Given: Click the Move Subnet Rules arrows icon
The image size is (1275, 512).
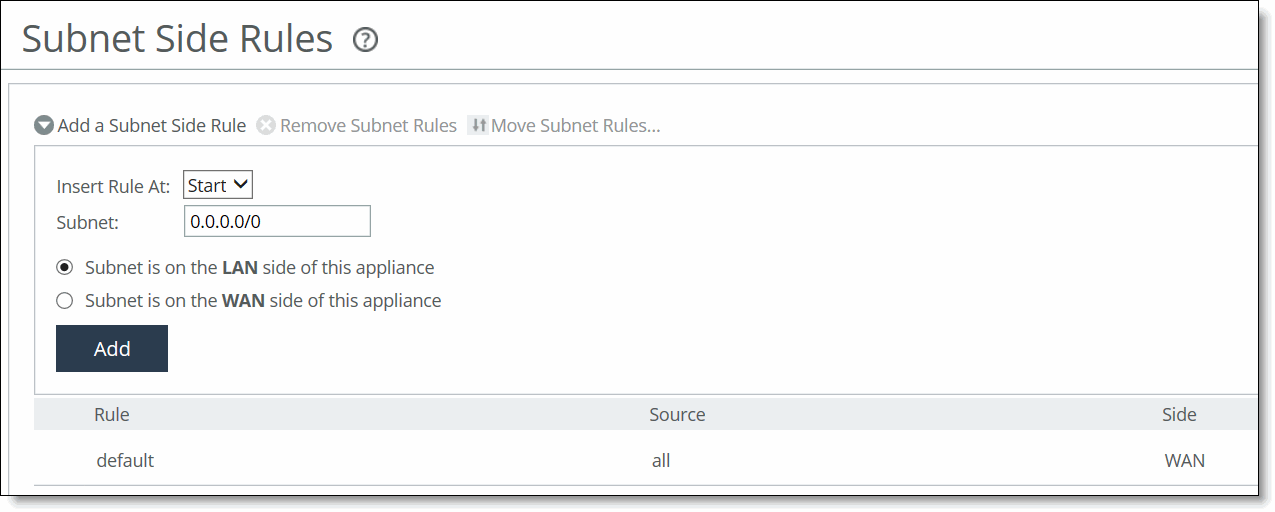Looking at the screenshot, I should click(x=478, y=126).
